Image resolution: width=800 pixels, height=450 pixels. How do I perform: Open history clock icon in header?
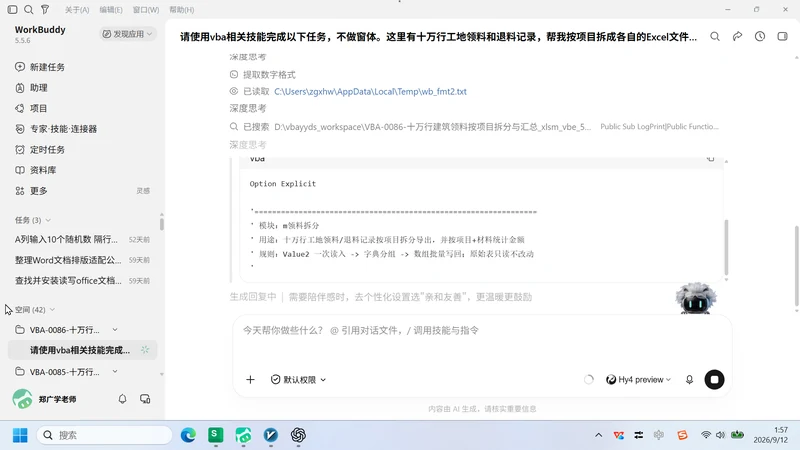click(760, 36)
